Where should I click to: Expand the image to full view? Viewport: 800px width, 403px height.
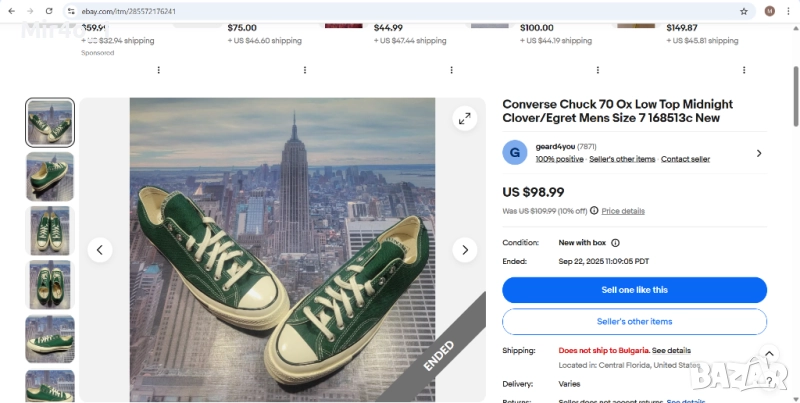464,119
